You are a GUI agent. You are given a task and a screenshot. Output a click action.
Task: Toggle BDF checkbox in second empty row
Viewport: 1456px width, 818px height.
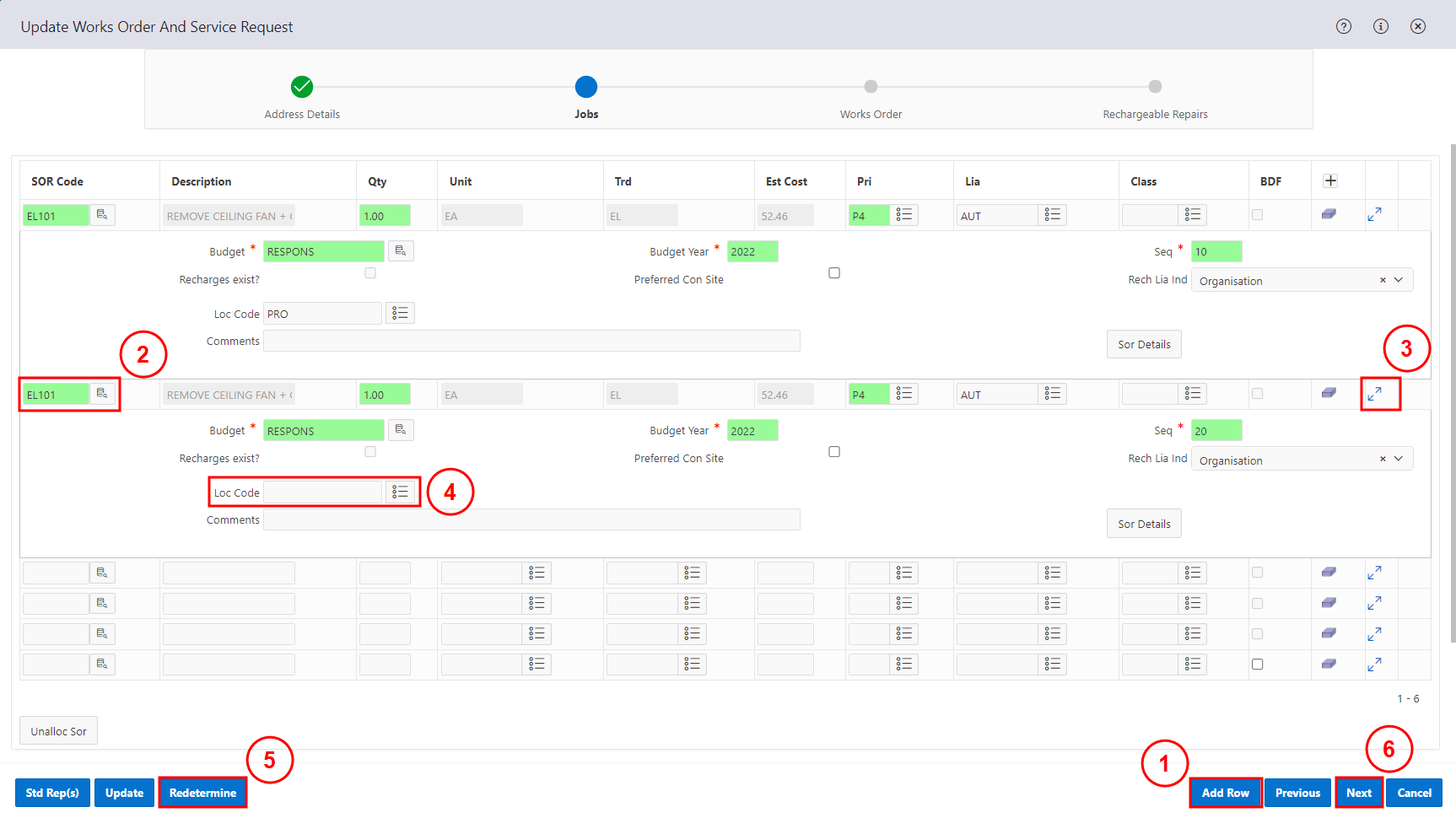point(1258,604)
